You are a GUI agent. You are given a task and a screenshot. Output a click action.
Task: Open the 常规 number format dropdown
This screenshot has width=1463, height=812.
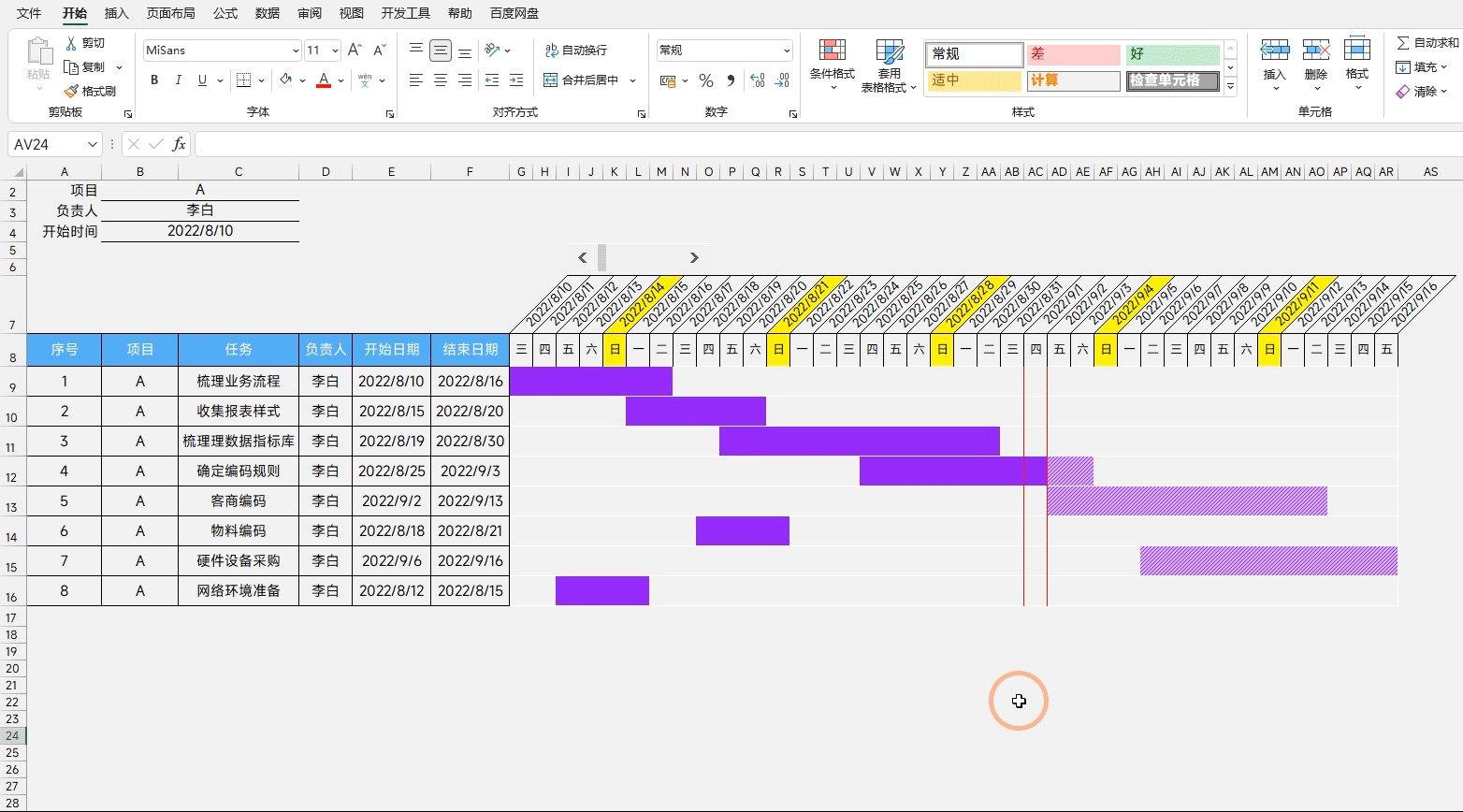pyautogui.click(x=787, y=51)
